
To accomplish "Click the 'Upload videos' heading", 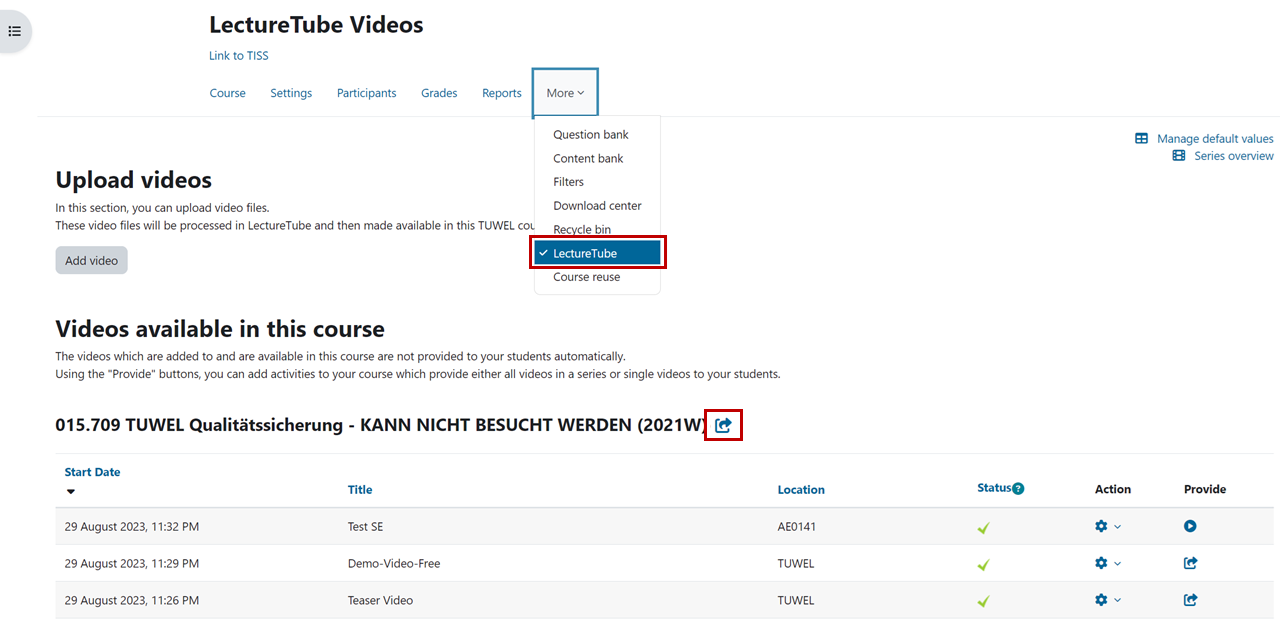I will pos(133,180).
